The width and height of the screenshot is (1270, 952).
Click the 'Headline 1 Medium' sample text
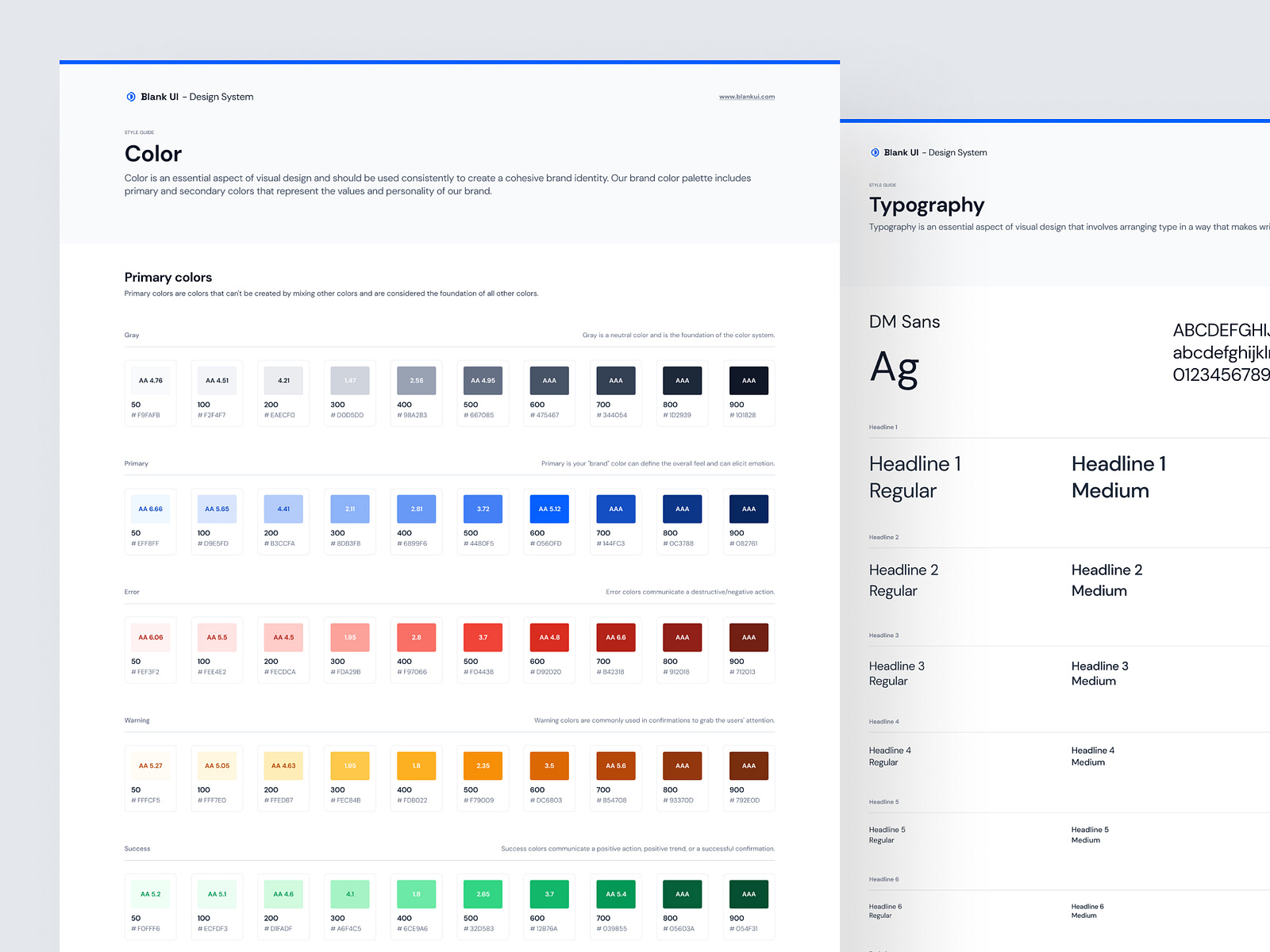1119,477
